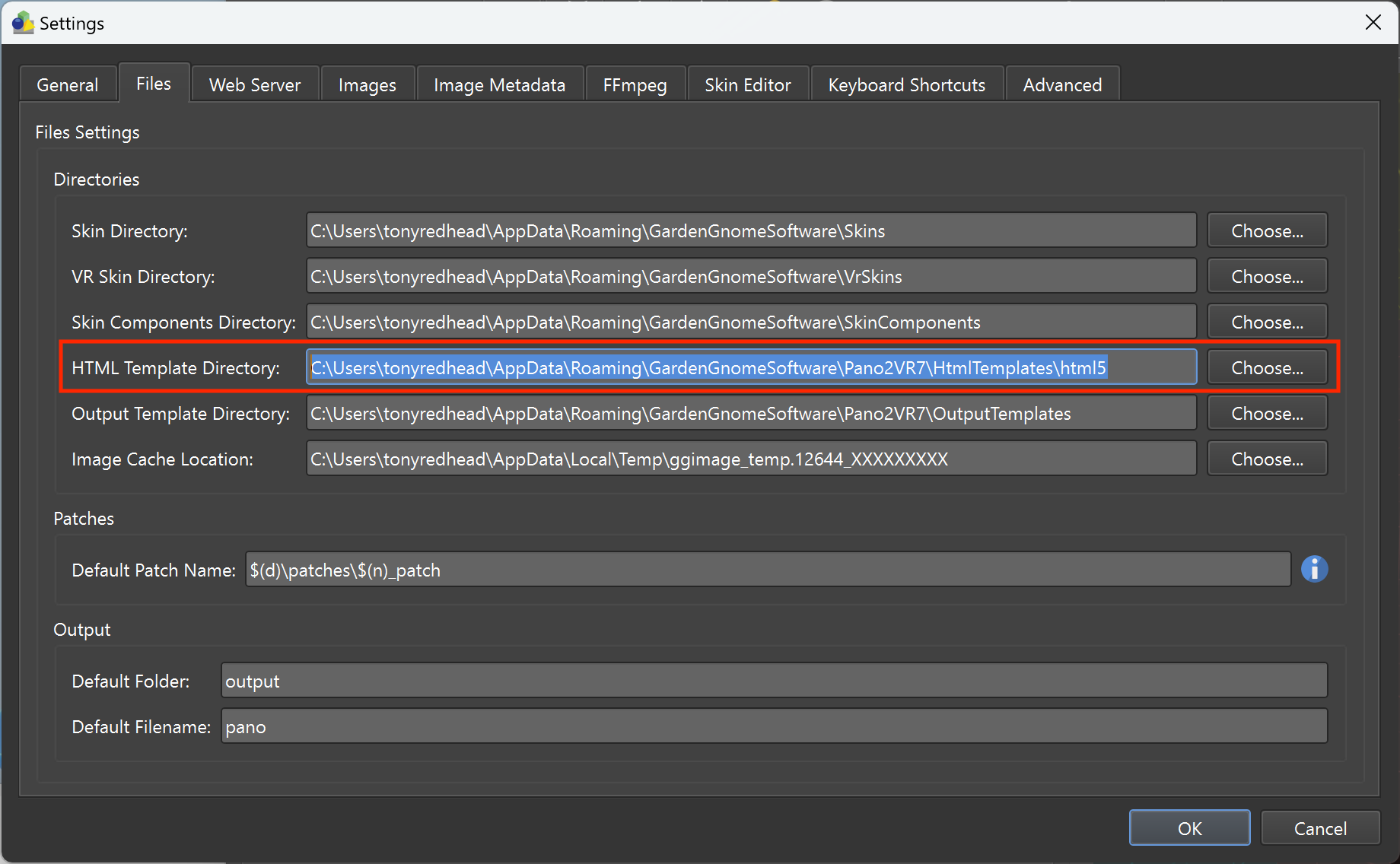Choose the Skin Components Directory folder

pyautogui.click(x=1268, y=322)
